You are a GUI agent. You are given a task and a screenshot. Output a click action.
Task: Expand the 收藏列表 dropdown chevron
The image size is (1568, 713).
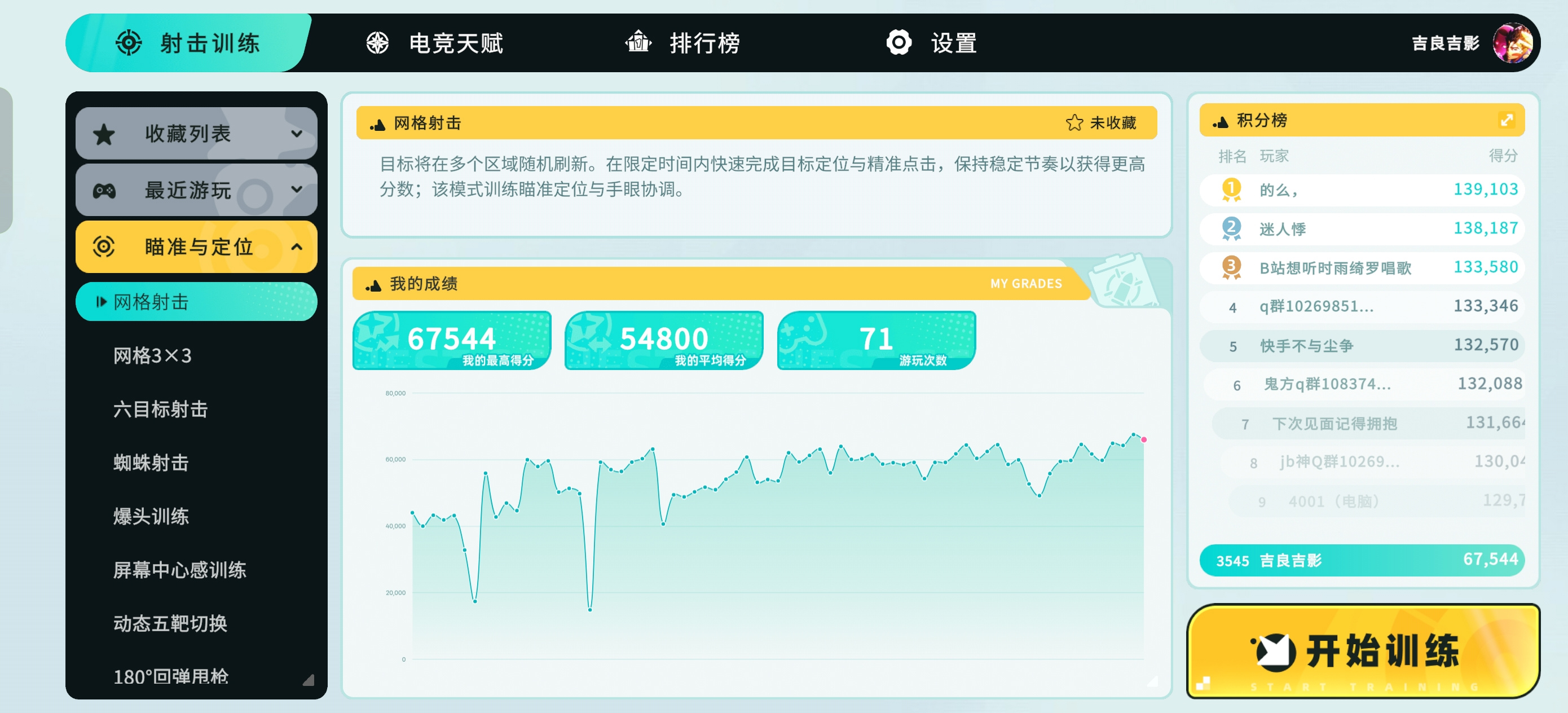(x=297, y=133)
